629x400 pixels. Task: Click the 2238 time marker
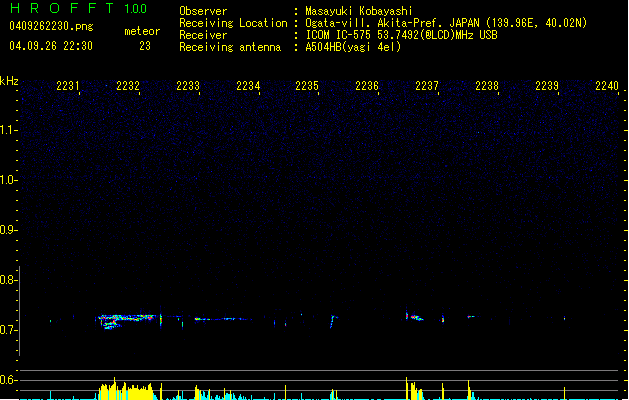pos(487,86)
